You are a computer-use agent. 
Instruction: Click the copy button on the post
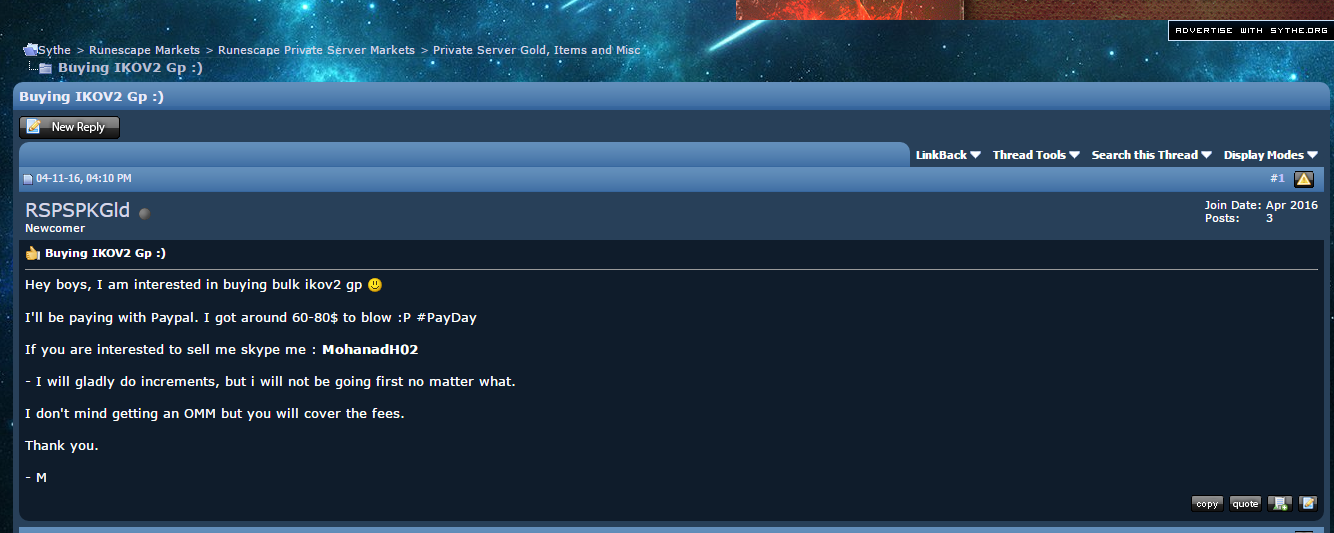click(1207, 503)
